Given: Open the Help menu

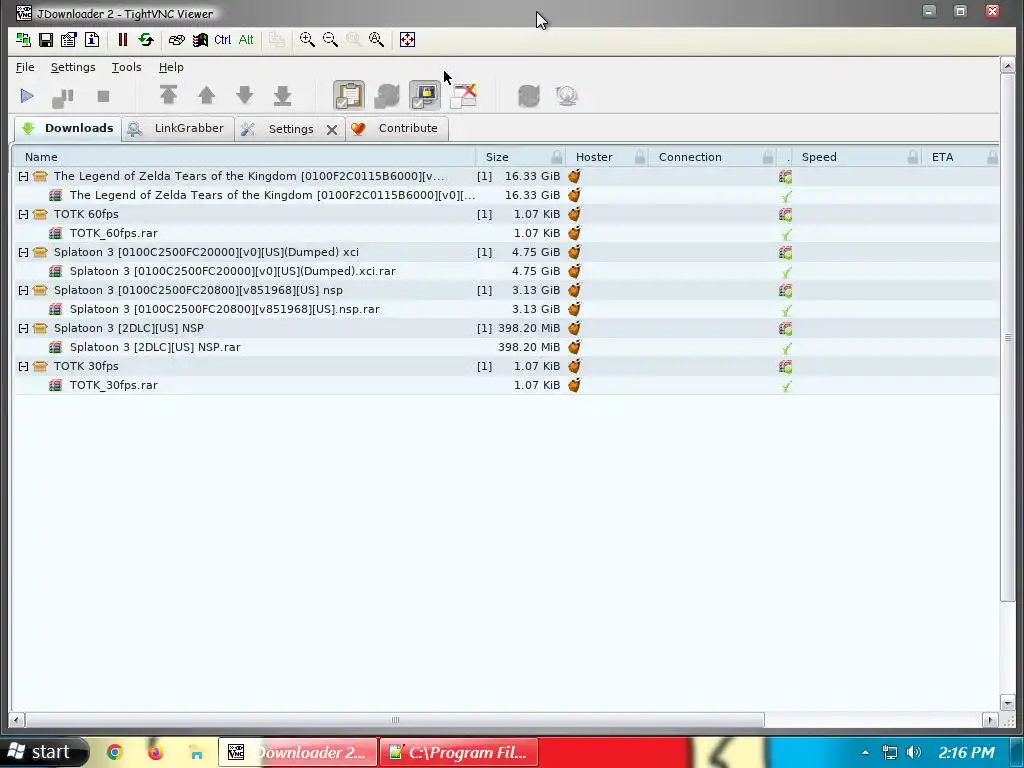Looking at the screenshot, I should (171, 67).
